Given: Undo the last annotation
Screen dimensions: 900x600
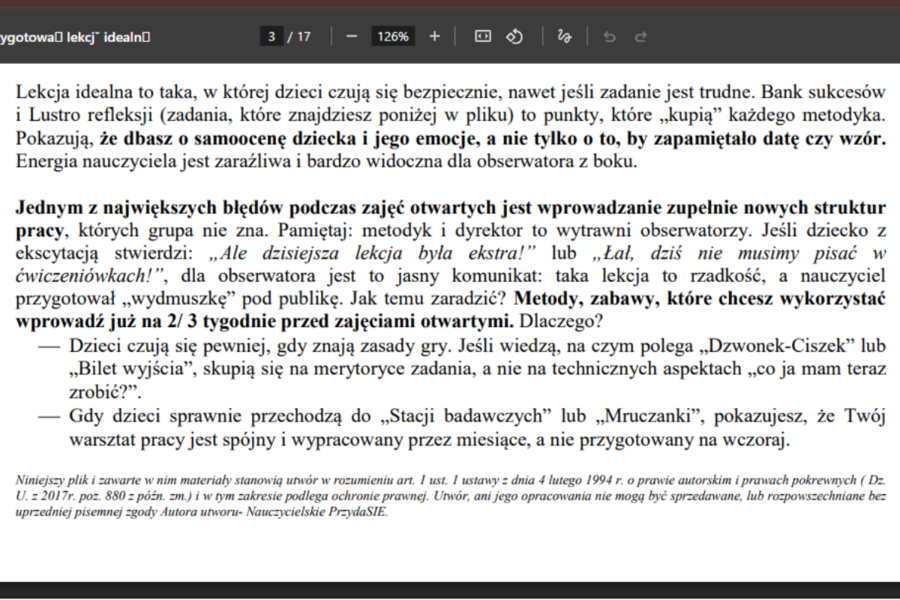Looking at the screenshot, I should [x=608, y=35].
